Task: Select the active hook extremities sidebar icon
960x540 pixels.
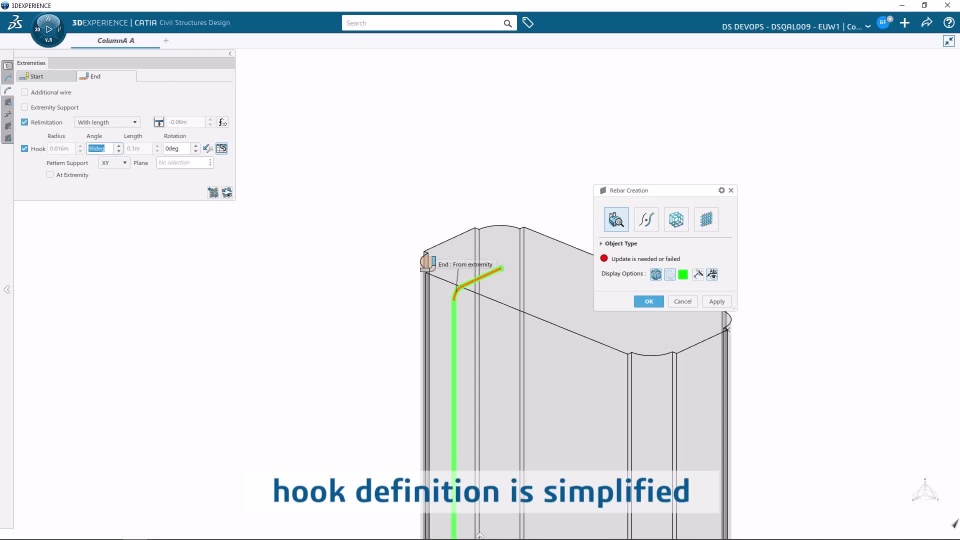Action: (x=7, y=91)
